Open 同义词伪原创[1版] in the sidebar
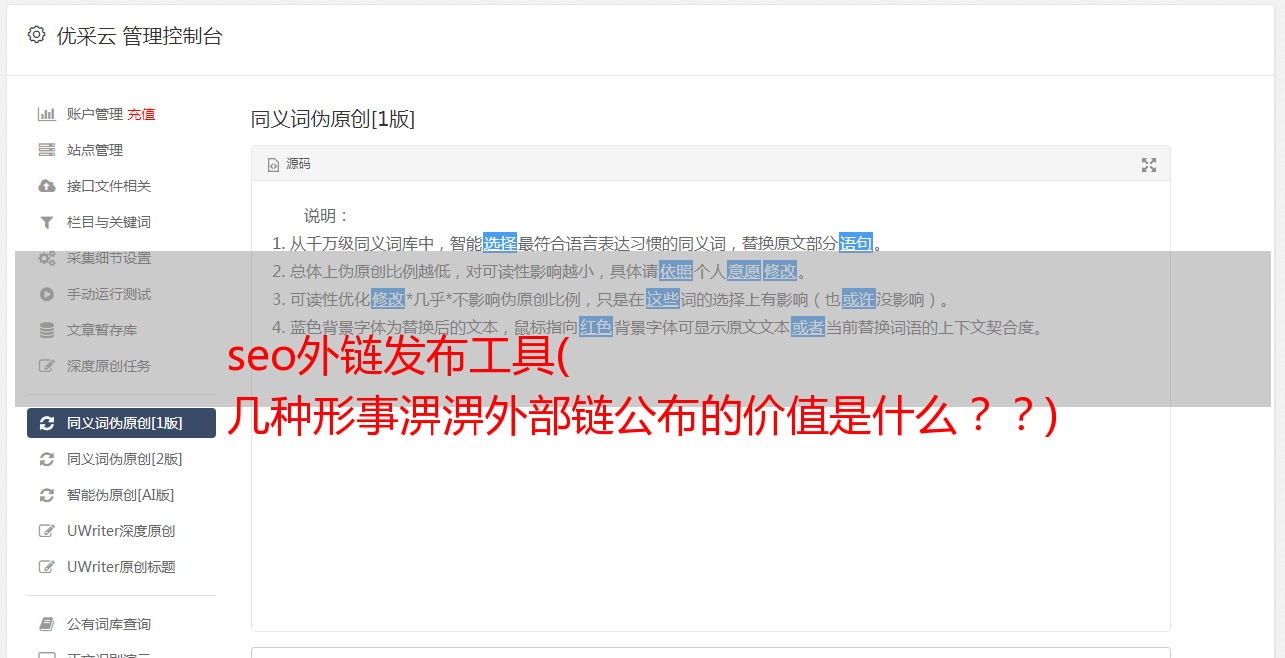Screen dimensions: 1285x658 [x=121, y=423]
